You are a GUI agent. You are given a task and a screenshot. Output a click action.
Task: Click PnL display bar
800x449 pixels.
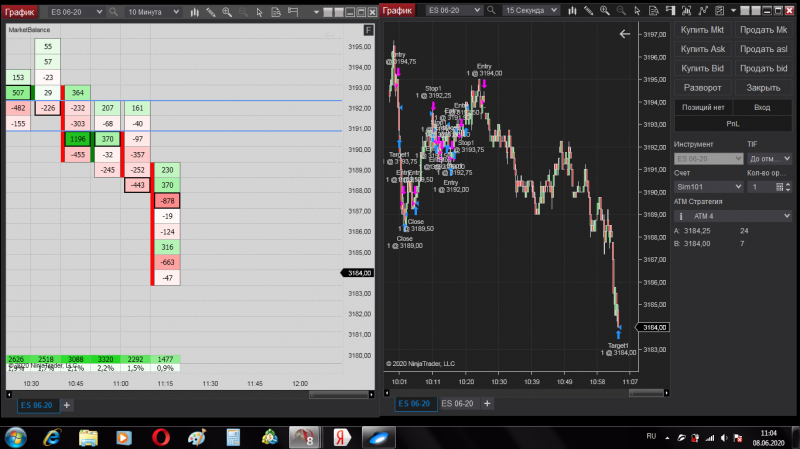tap(733, 123)
